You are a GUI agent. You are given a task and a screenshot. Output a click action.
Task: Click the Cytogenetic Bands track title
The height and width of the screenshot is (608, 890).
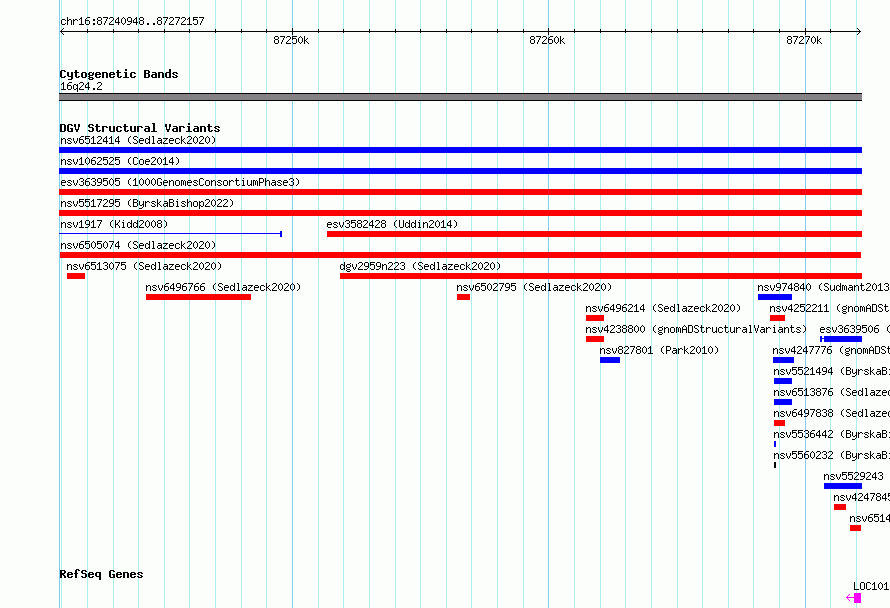point(119,74)
